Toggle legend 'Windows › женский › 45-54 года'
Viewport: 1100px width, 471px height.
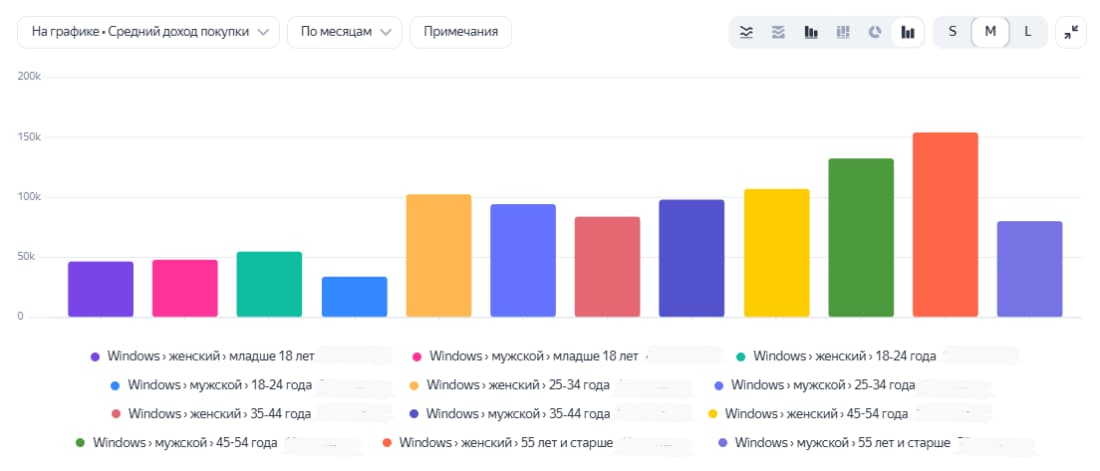coord(808,414)
